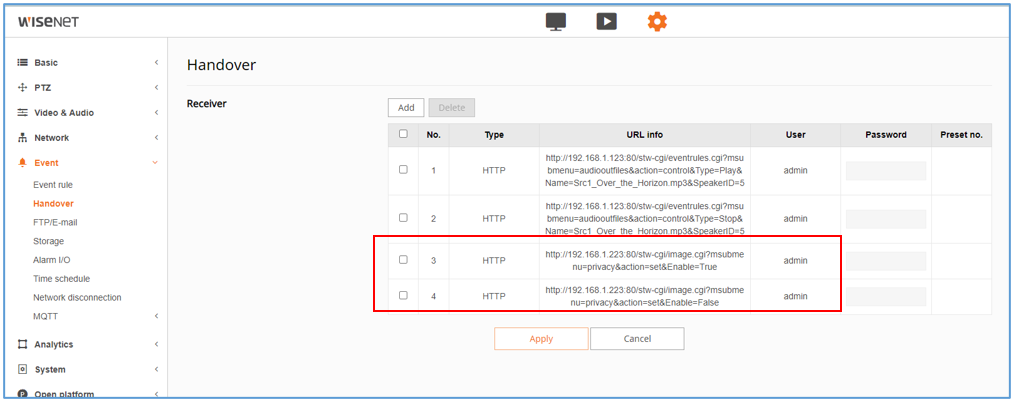The height and width of the screenshot is (401, 1013).
Task: Click the Network topology icon
Action: point(23,138)
